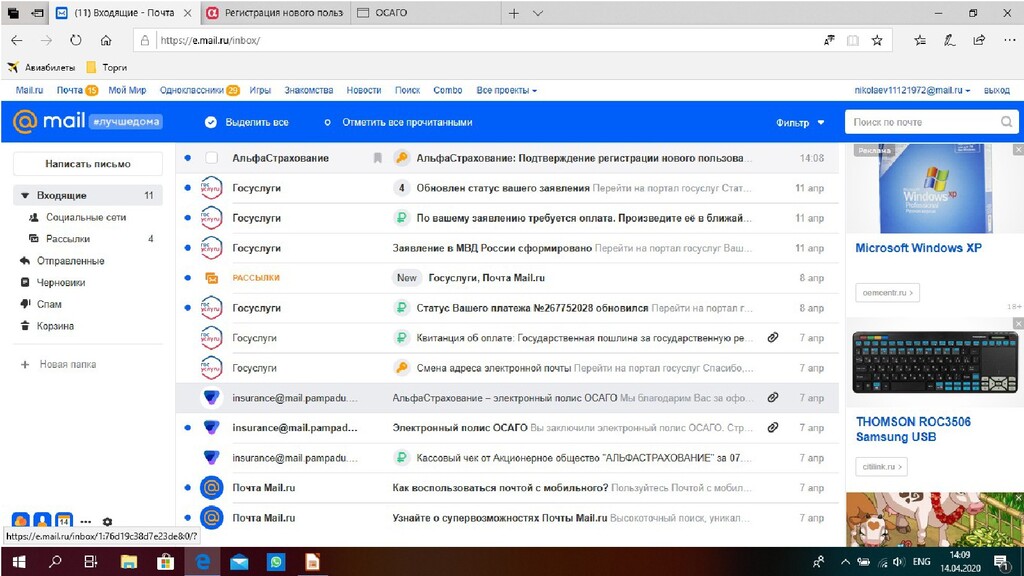
Task: Add page to favorites with star icon
Action: pos(877,40)
